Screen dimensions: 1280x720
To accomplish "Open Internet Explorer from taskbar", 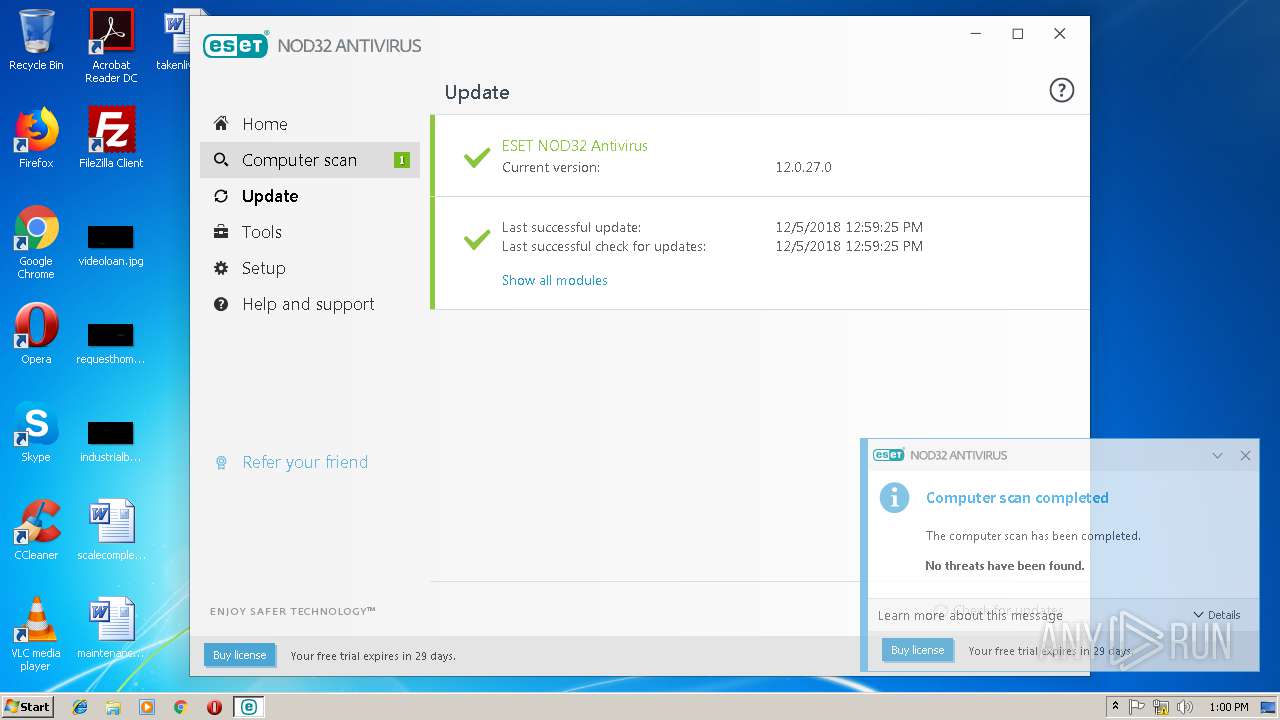I will point(80,707).
